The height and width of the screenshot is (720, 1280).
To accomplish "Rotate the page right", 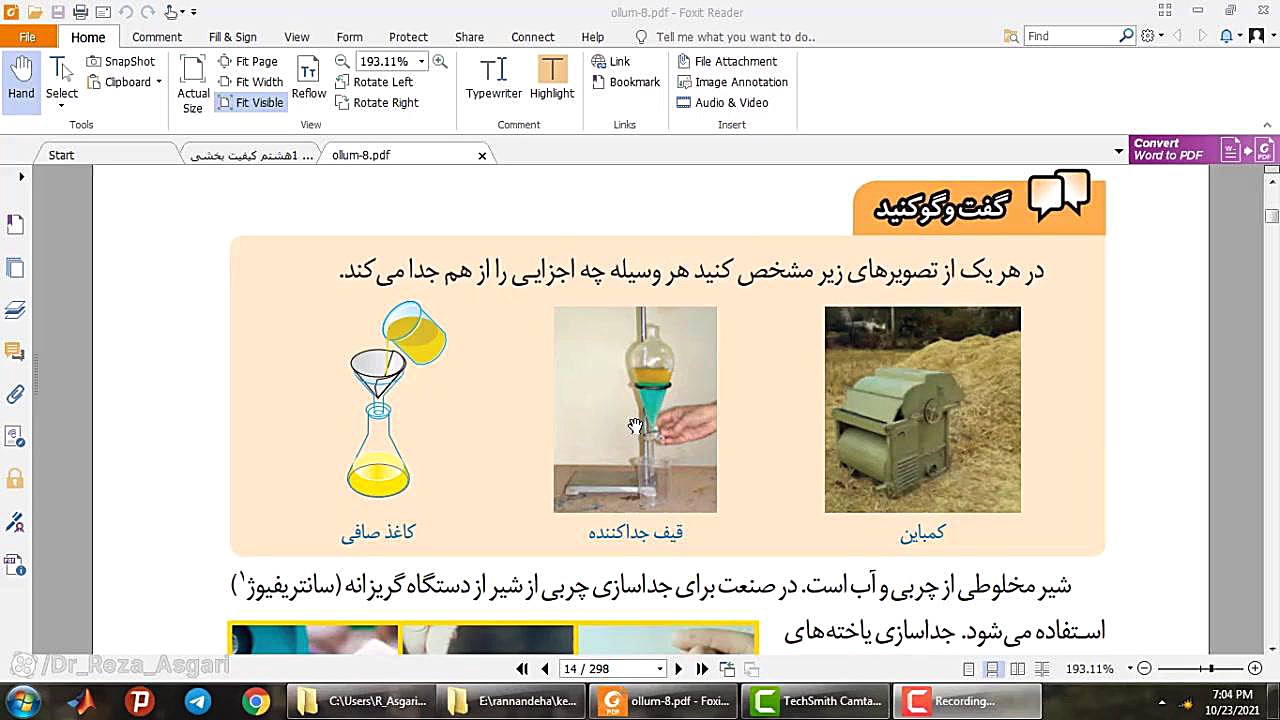I will (x=377, y=102).
